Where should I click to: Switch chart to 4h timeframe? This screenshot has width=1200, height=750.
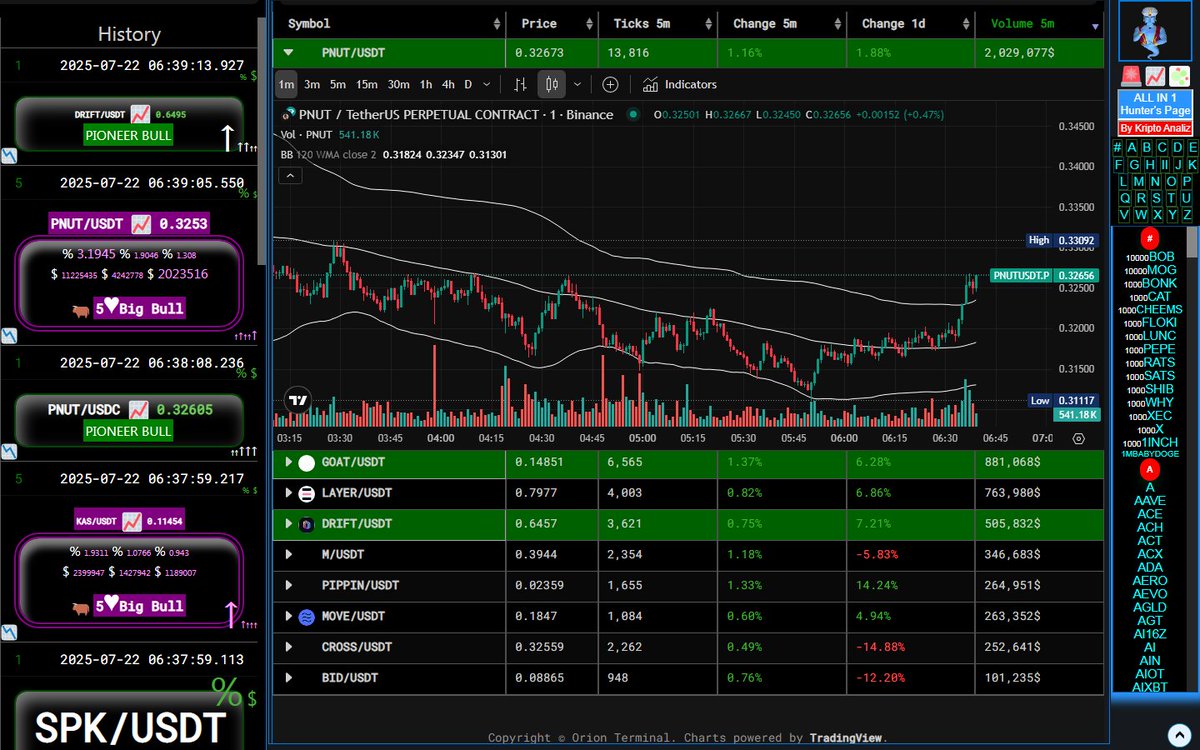[449, 85]
